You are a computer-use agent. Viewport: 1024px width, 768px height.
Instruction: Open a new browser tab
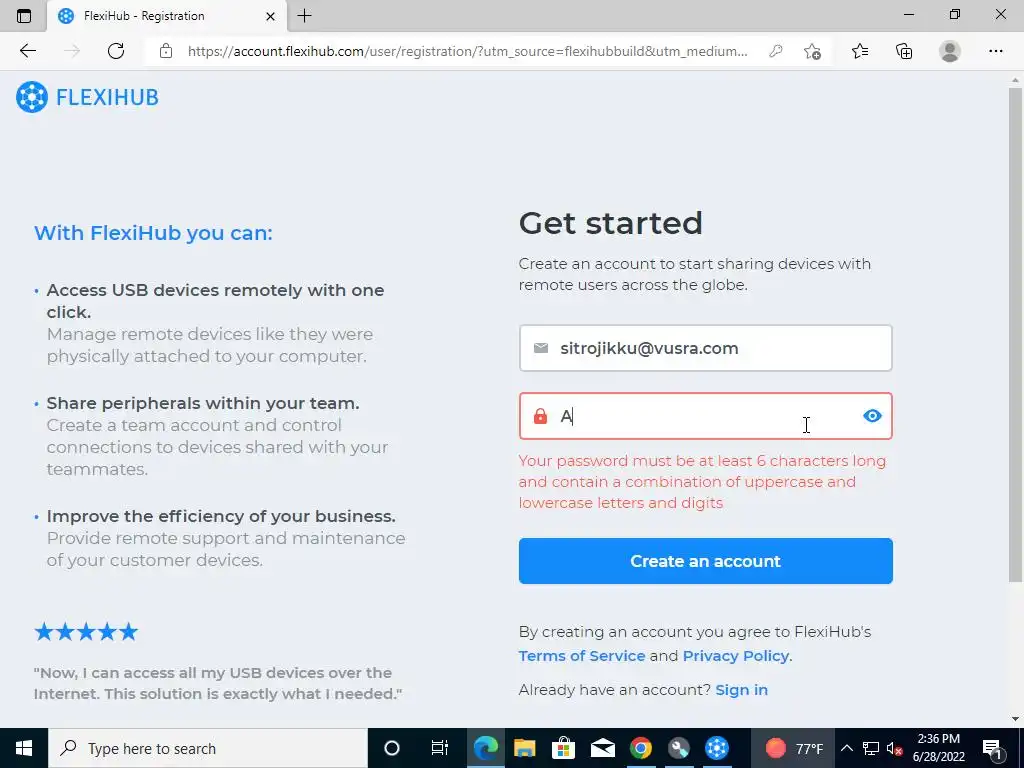click(304, 16)
